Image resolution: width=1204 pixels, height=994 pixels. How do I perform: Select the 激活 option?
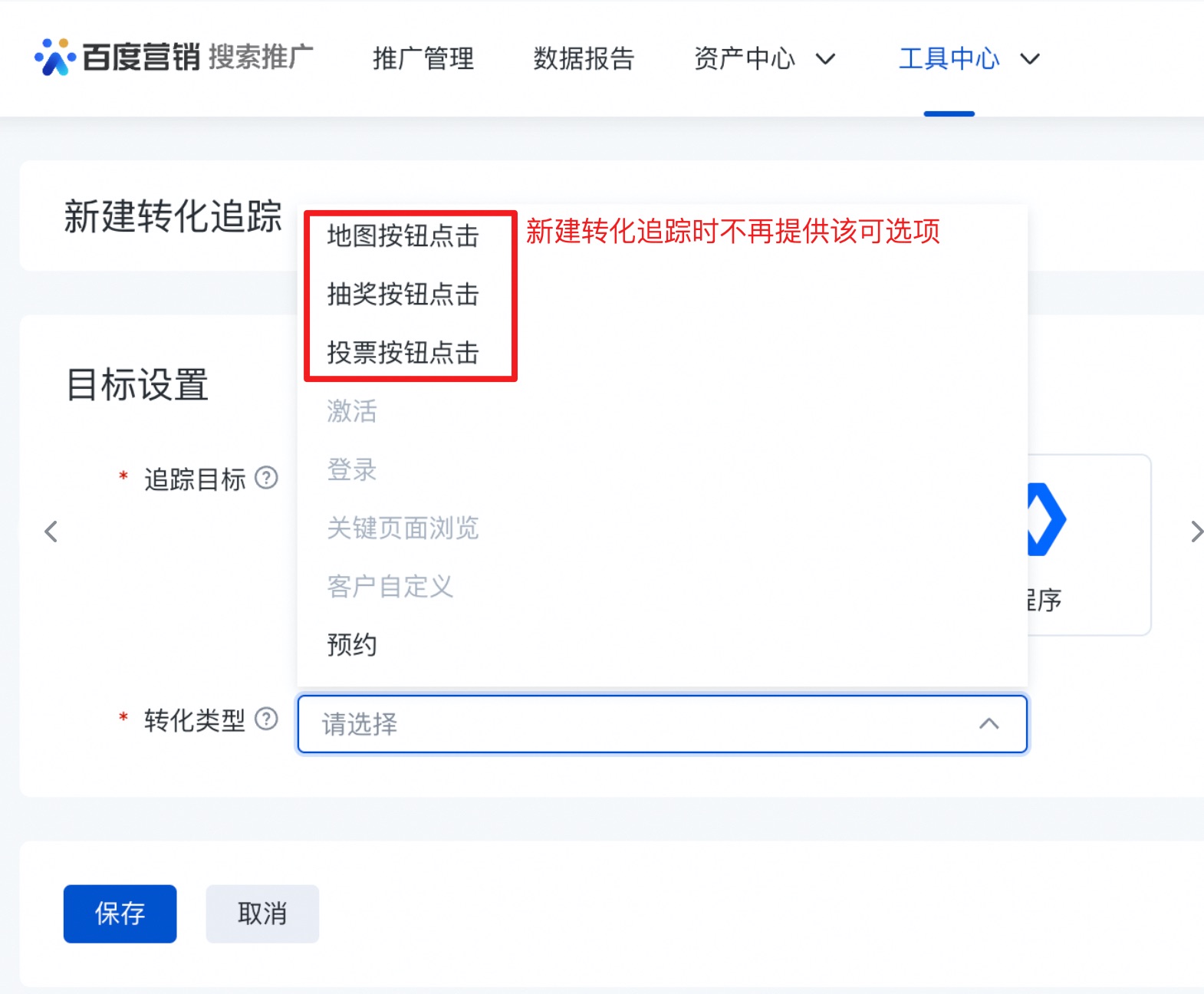point(352,411)
